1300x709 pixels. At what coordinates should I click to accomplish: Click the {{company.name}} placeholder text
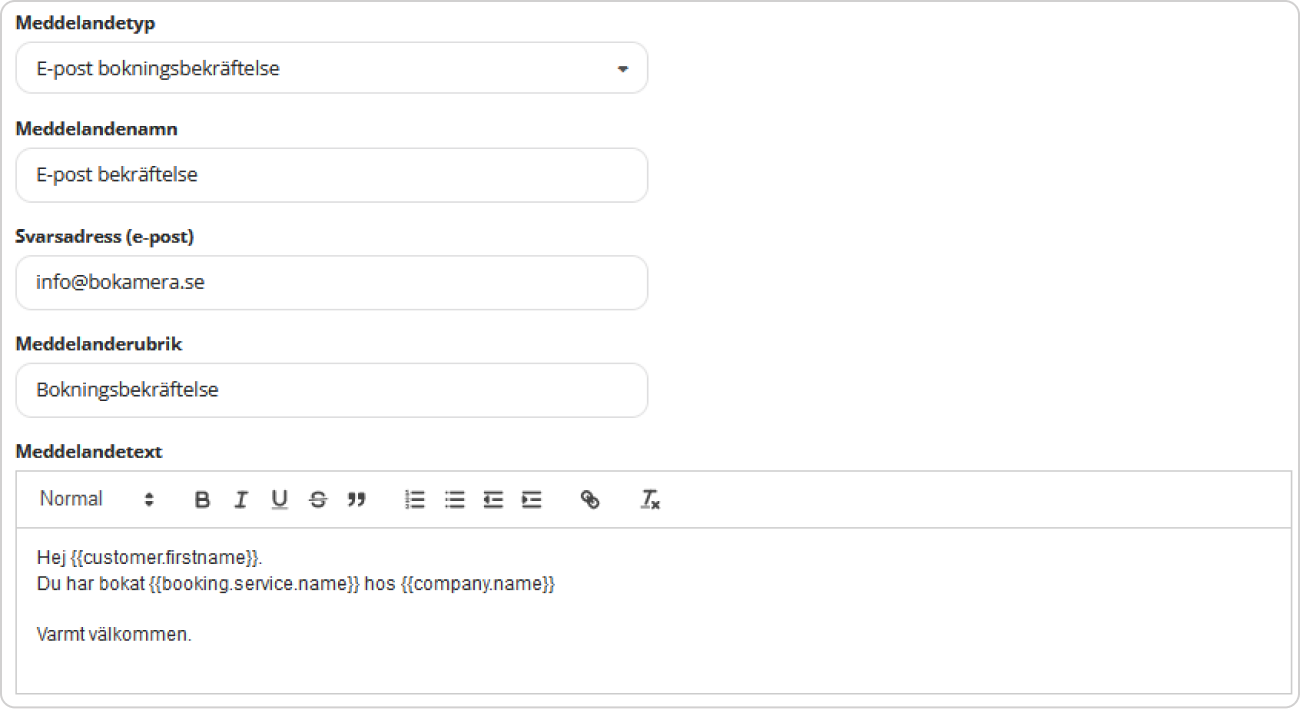(x=478, y=585)
